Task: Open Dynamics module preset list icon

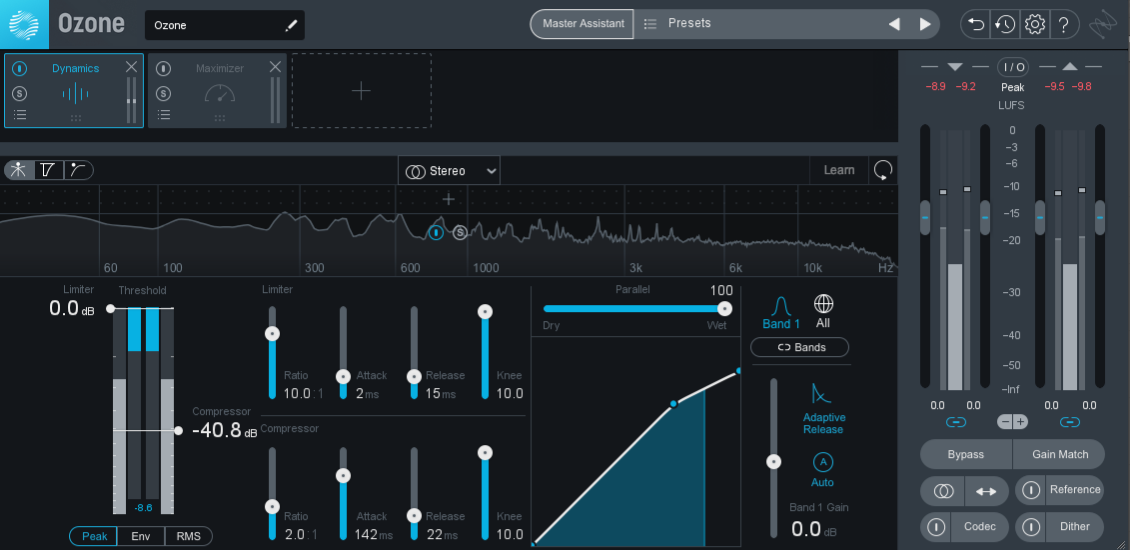Action: click(20, 115)
